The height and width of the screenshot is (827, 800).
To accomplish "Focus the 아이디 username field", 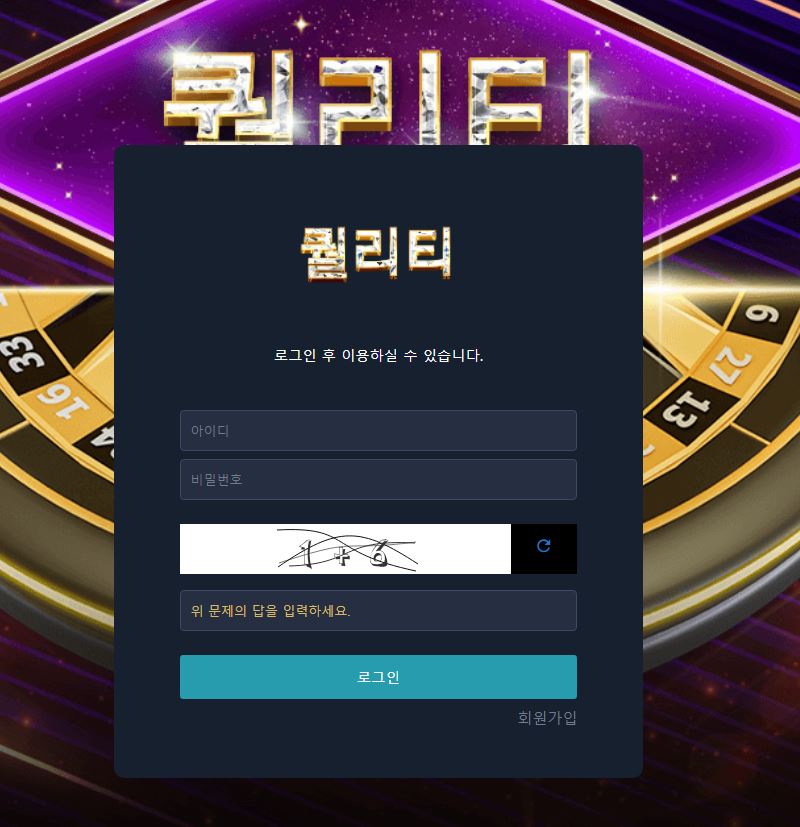I will click(378, 430).
